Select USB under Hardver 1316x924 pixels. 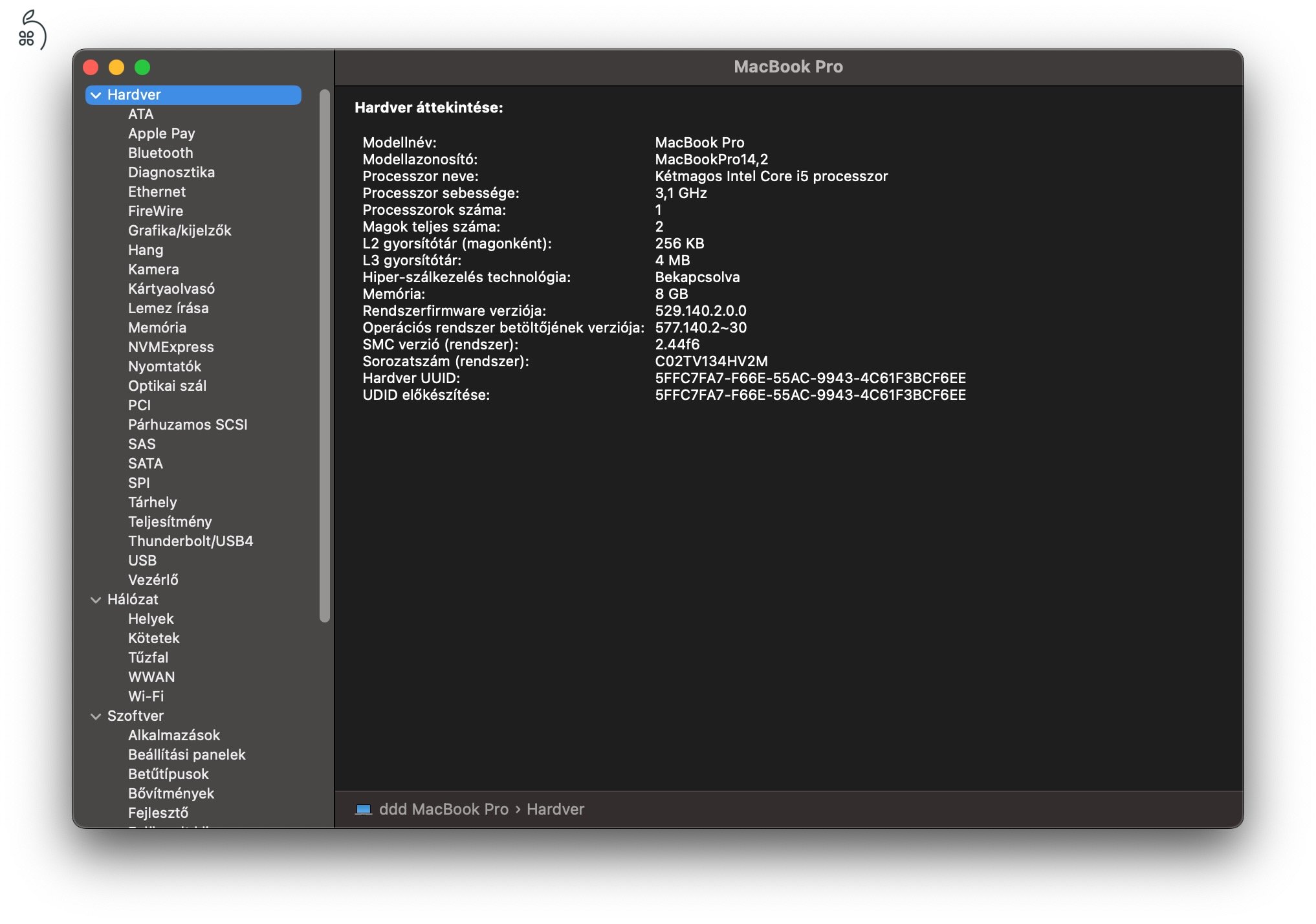(142, 560)
